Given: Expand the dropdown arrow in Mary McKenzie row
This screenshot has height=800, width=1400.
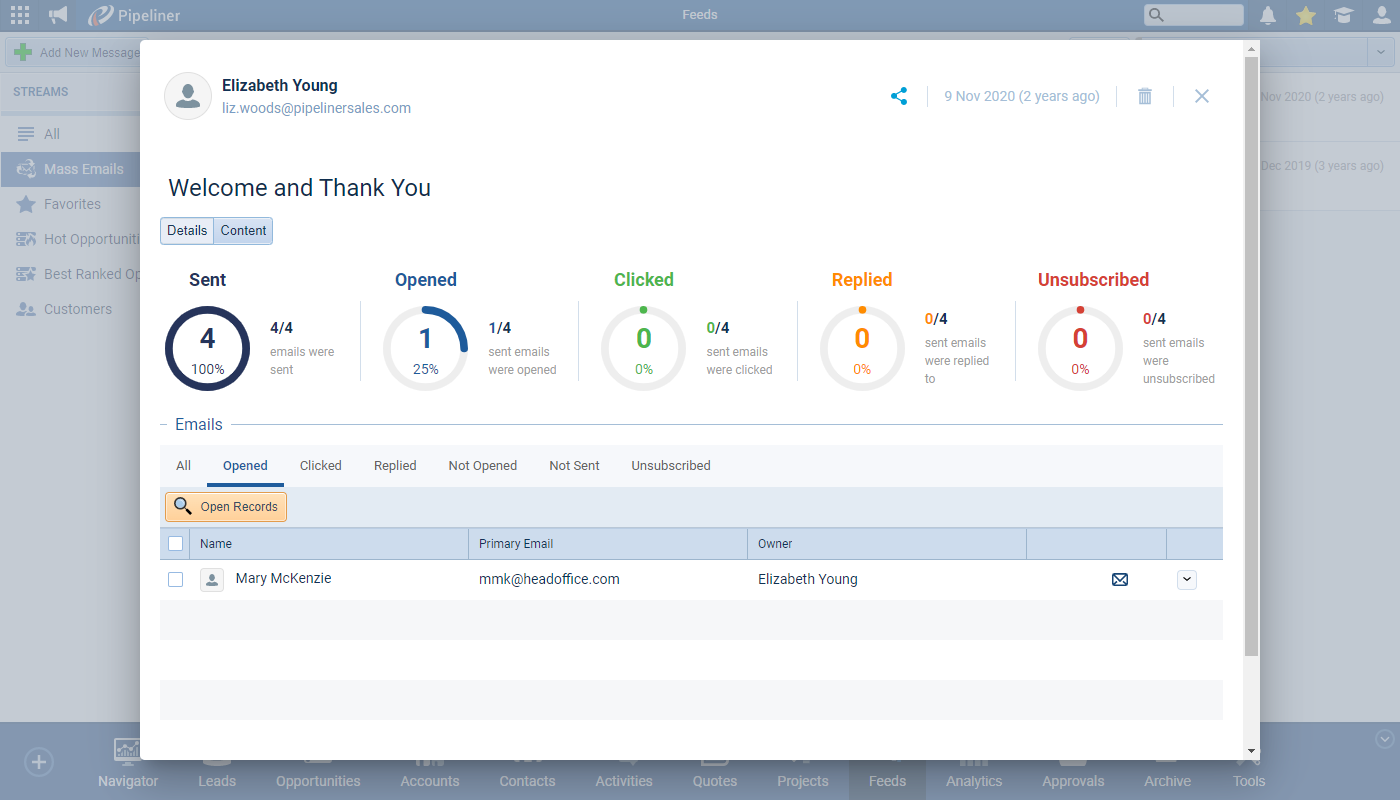Looking at the screenshot, I should coord(1187,579).
